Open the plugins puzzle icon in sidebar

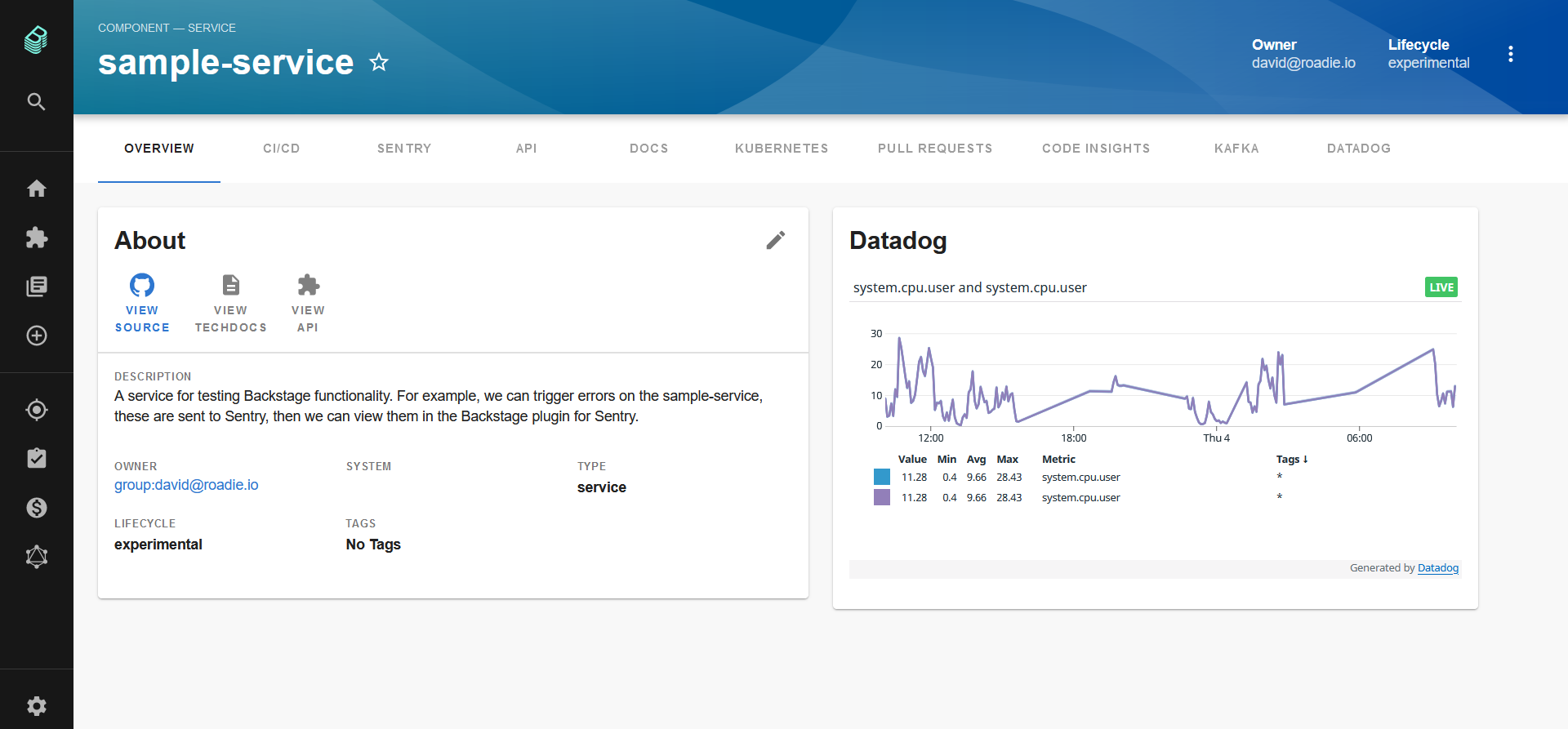coord(36,238)
